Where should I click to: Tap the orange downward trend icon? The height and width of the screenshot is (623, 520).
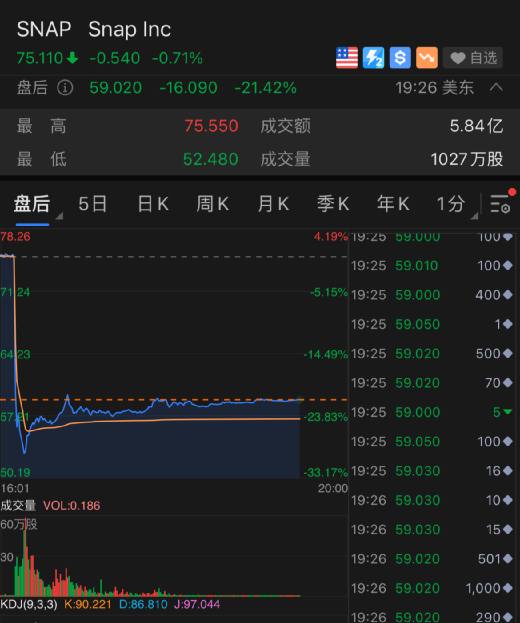(x=427, y=58)
